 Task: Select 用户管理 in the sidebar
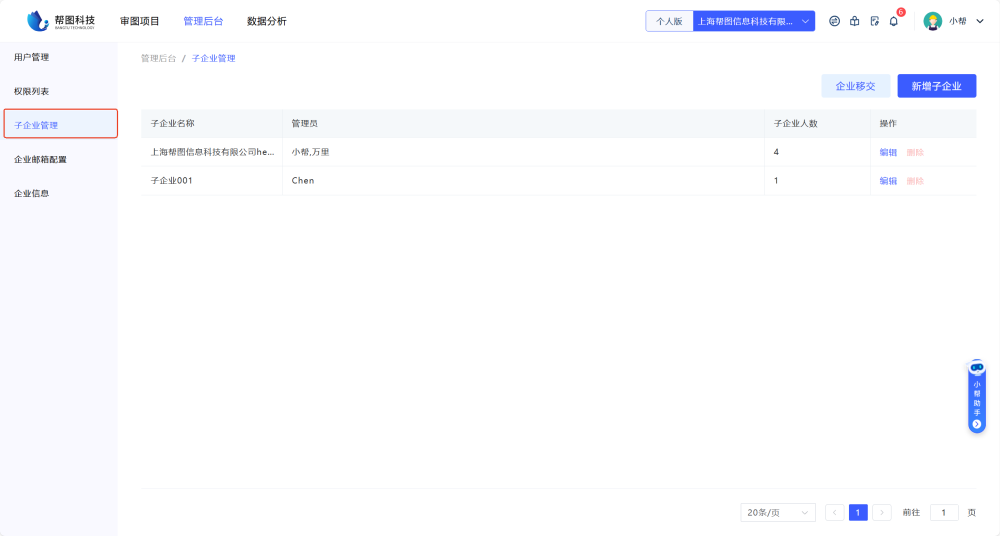click(32, 57)
